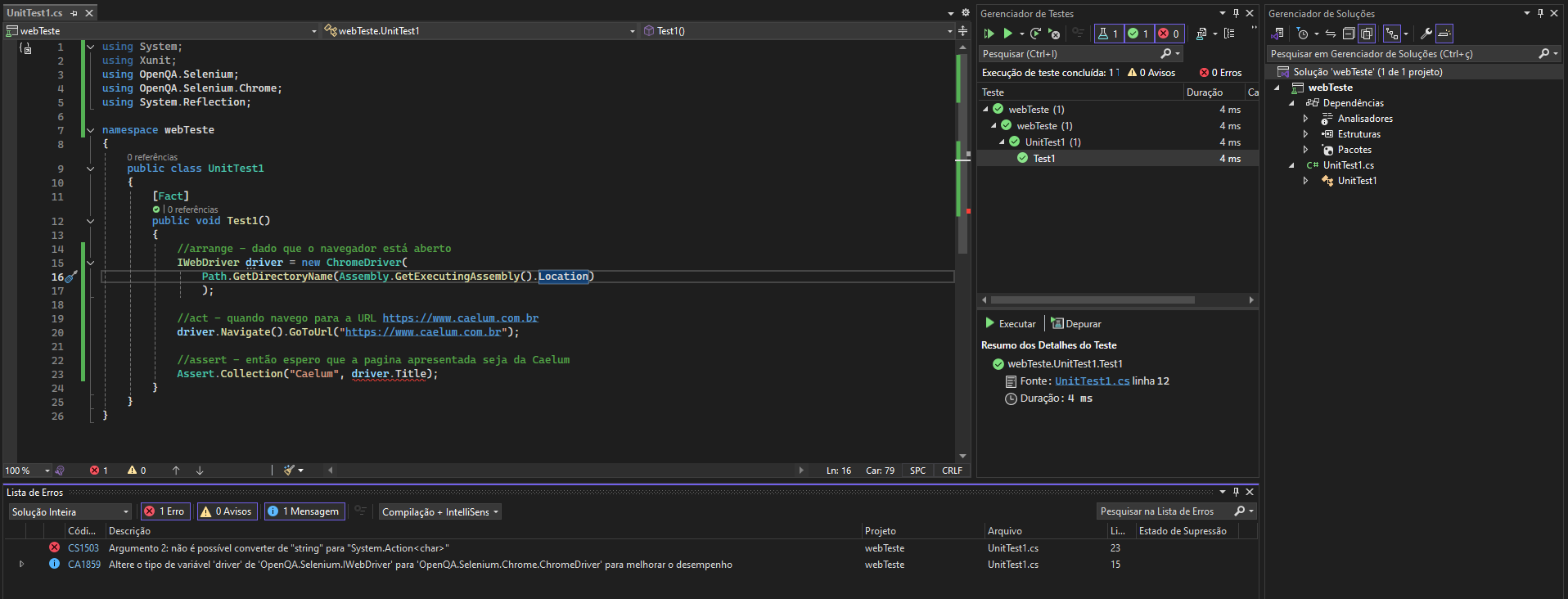Toggle the passed tests filter in Test Explorer
The width and height of the screenshot is (1568, 599).
[x=1138, y=34]
